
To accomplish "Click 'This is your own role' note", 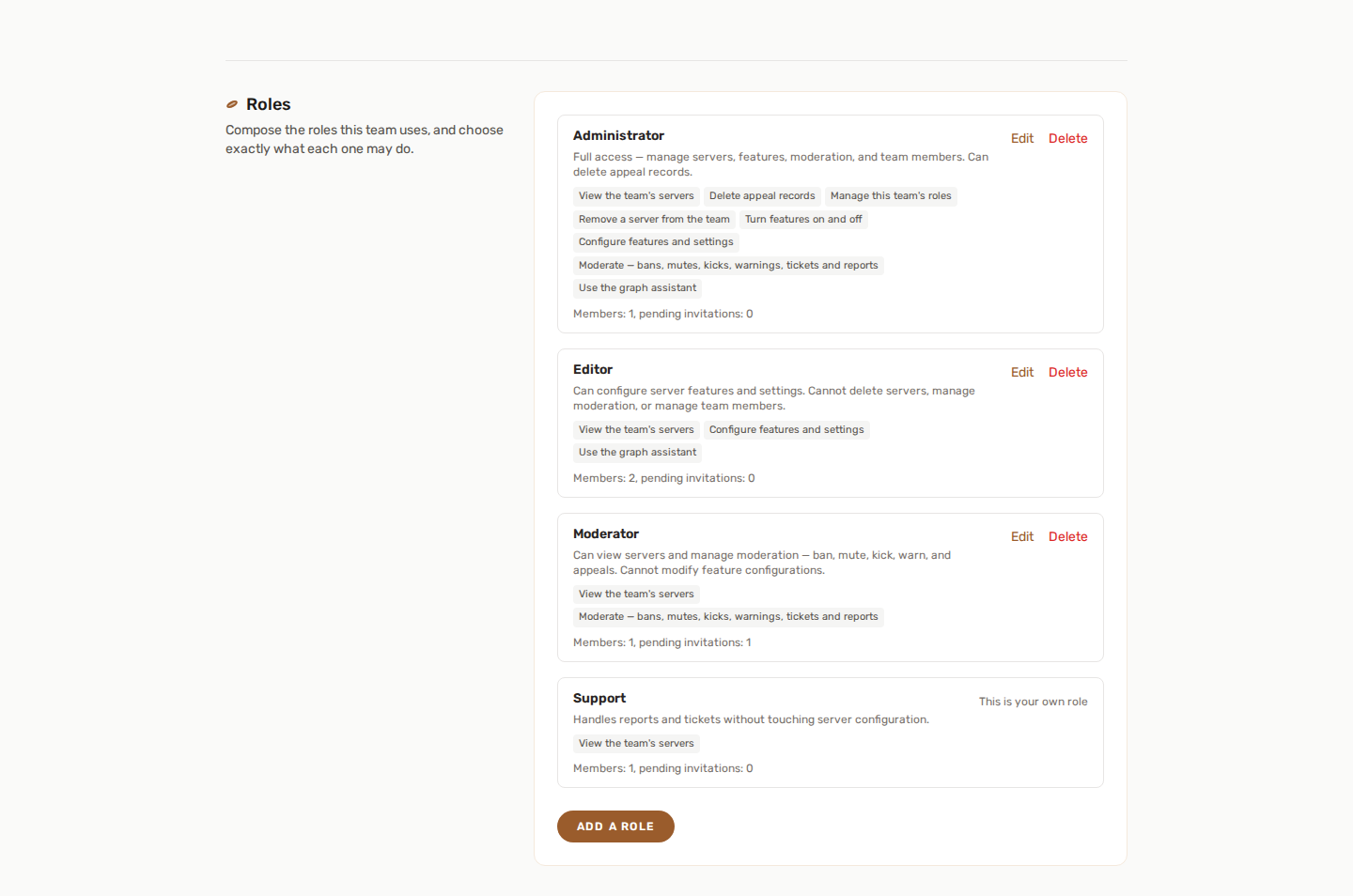I will 1034,702.
